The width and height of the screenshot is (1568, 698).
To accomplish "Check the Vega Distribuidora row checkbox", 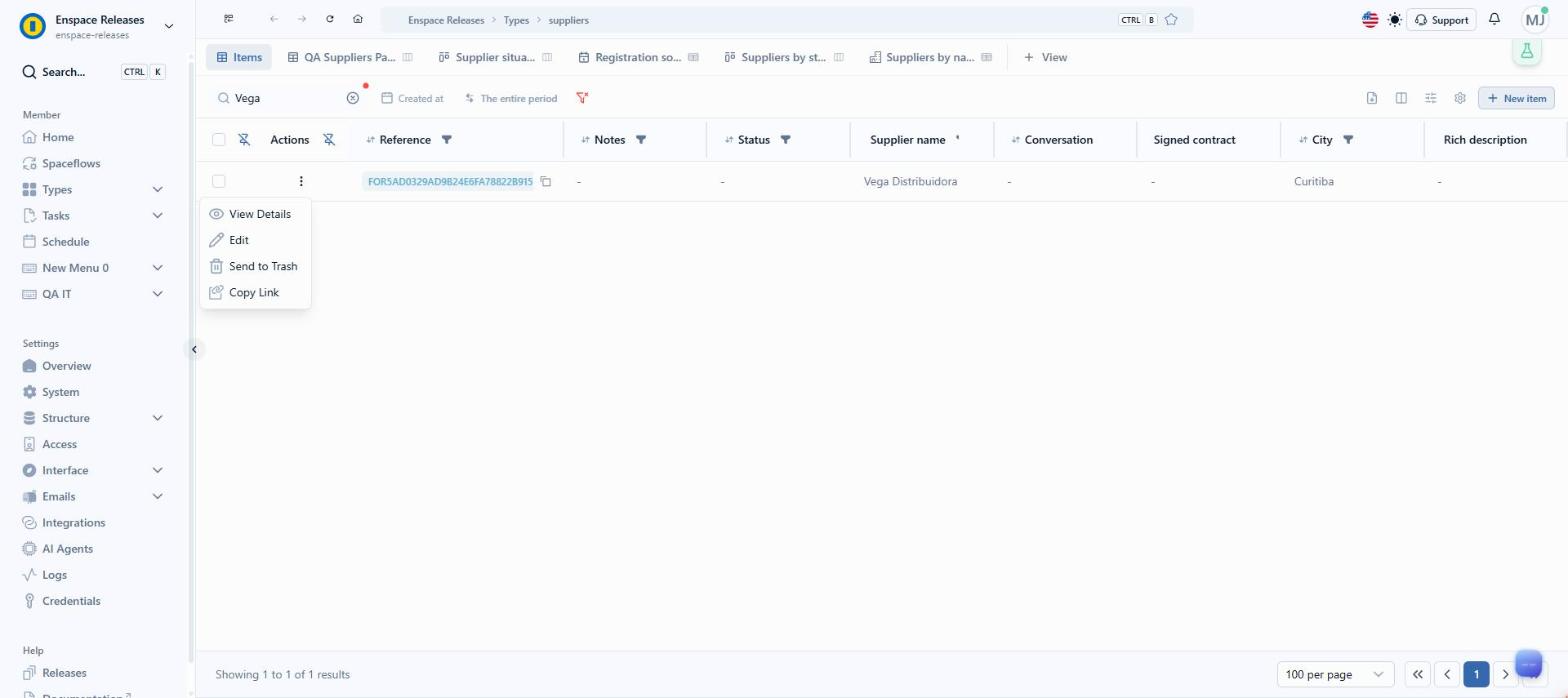I will [219, 181].
